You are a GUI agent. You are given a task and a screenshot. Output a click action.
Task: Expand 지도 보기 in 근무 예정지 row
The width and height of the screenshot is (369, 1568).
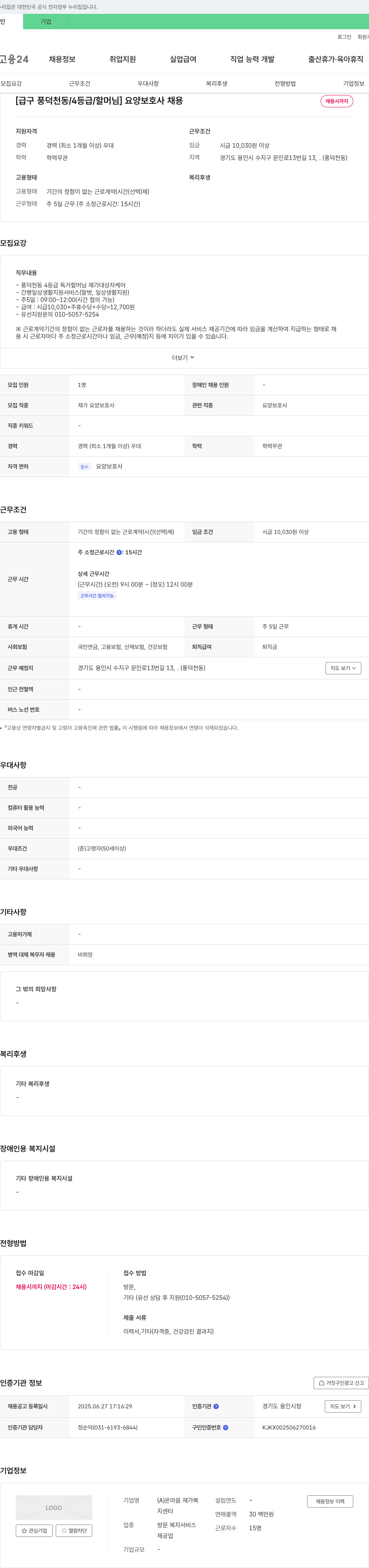(344, 668)
